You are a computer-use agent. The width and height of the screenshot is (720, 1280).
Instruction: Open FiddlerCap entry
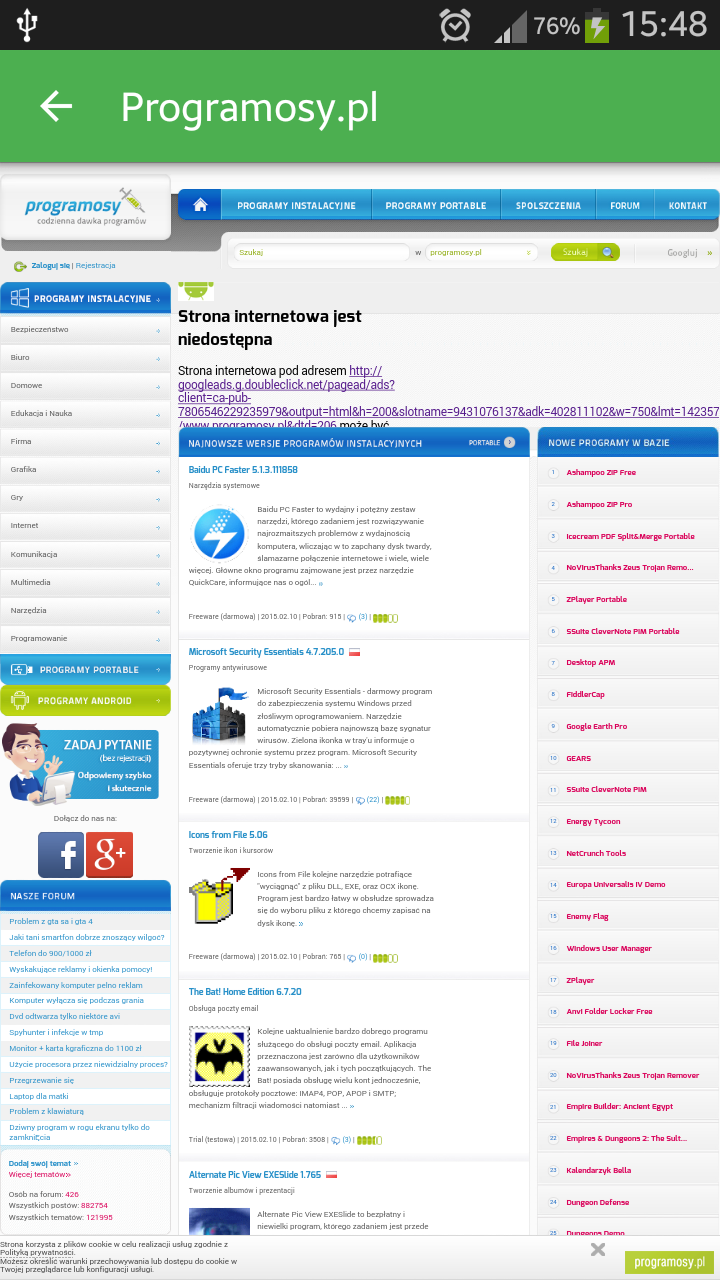point(586,694)
